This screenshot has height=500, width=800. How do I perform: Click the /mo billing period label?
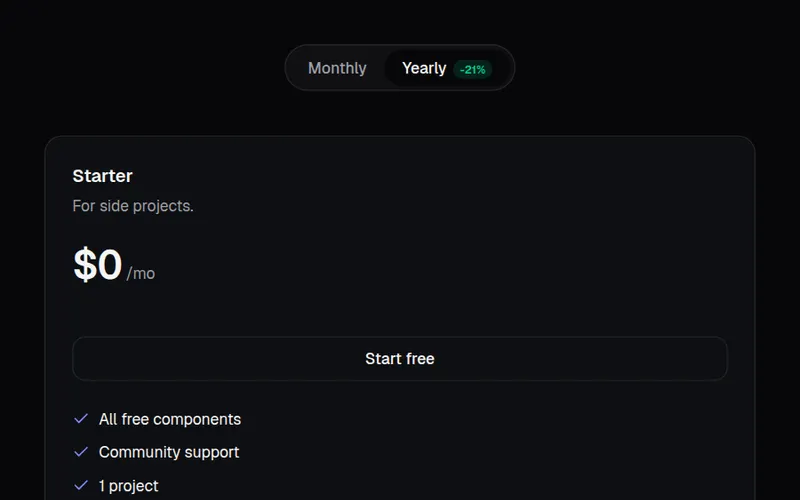[141, 273]
